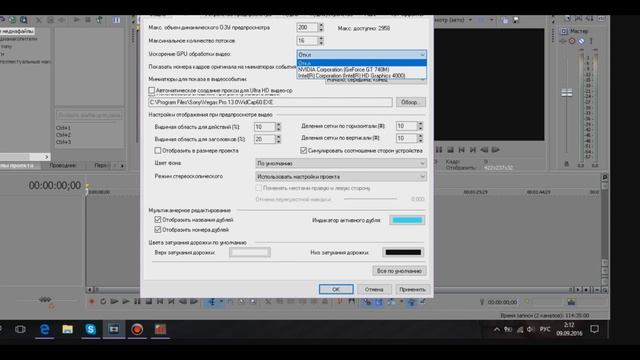The image size is (640, 360).
Task: Click the stop button in timeline transport
Action: [x=149, y=302]
